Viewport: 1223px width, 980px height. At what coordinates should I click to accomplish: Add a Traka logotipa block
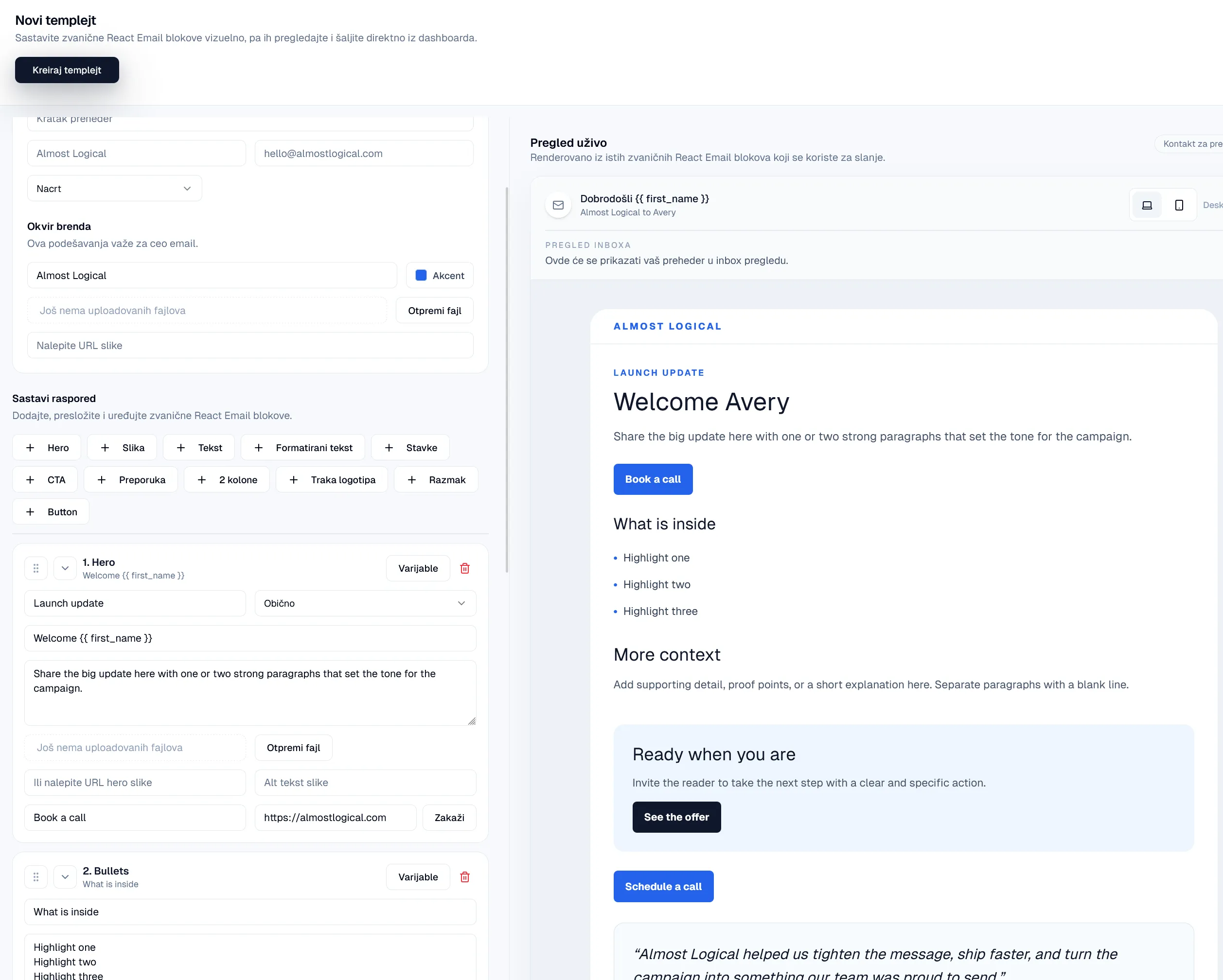332,480
